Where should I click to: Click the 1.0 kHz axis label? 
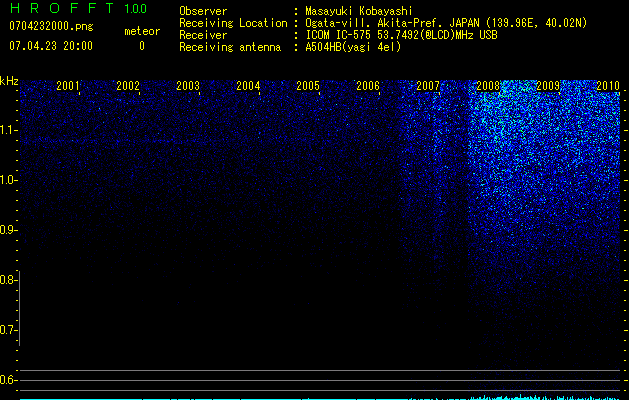(8, 180)
